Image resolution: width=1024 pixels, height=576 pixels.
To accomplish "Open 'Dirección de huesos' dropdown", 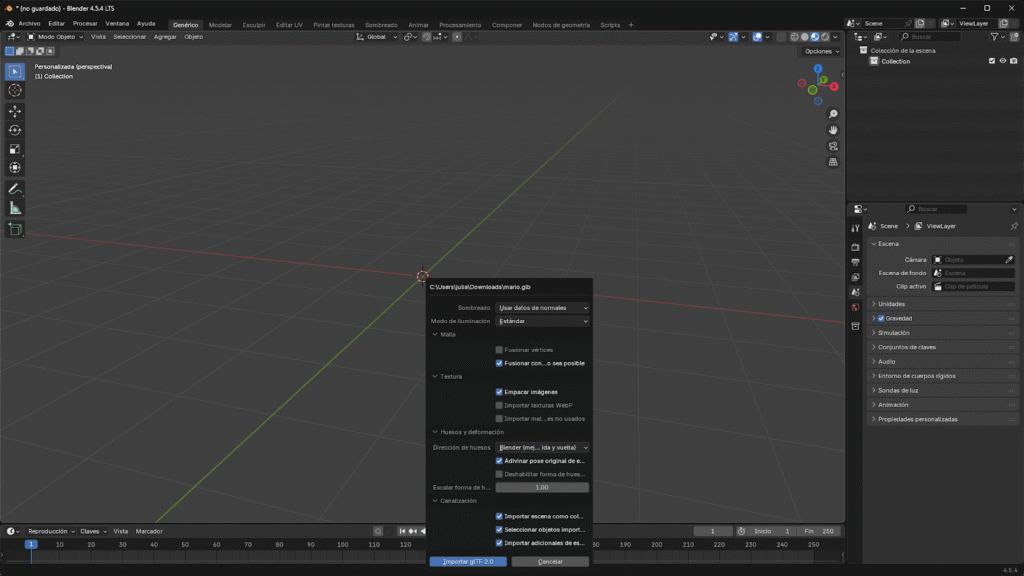I will [542, 447].
